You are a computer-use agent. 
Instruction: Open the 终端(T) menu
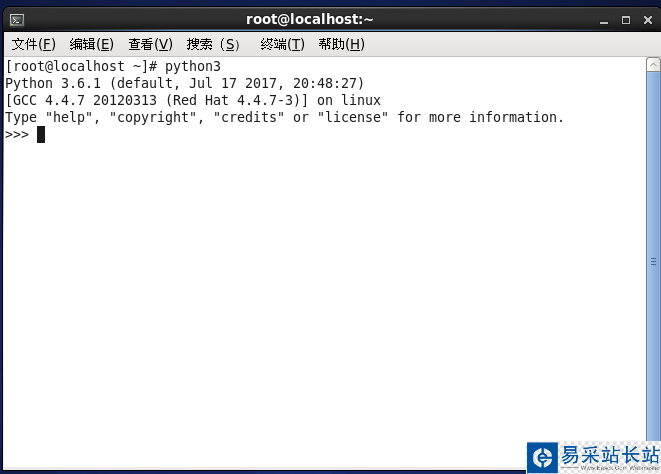coord(282,44)
